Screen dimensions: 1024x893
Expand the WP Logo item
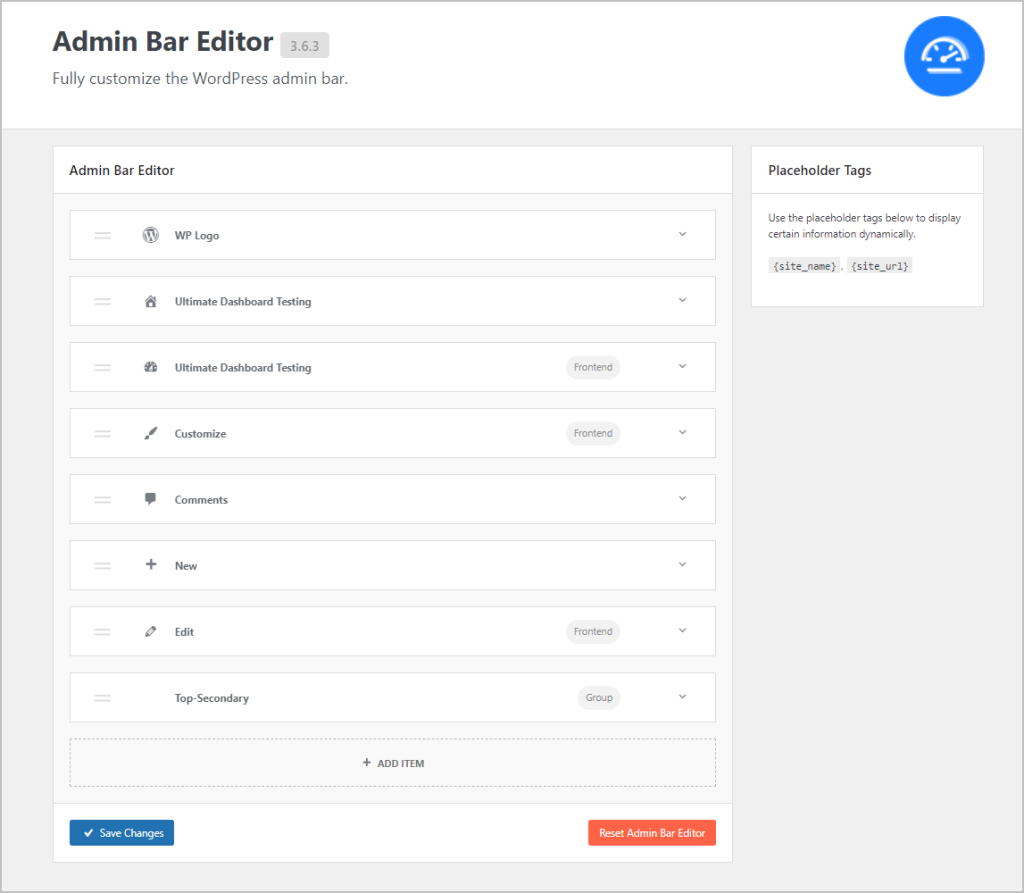pos(682,234)
